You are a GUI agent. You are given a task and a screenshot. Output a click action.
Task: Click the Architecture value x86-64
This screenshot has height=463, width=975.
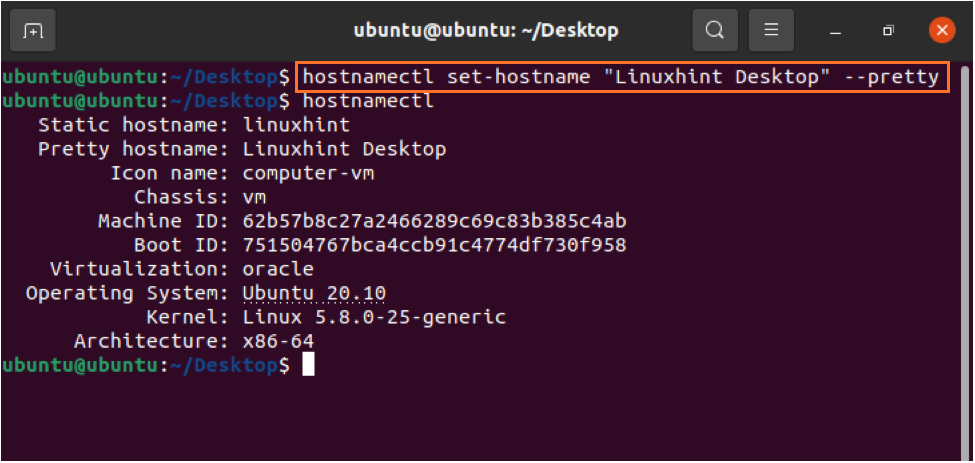tap(278, 341)
